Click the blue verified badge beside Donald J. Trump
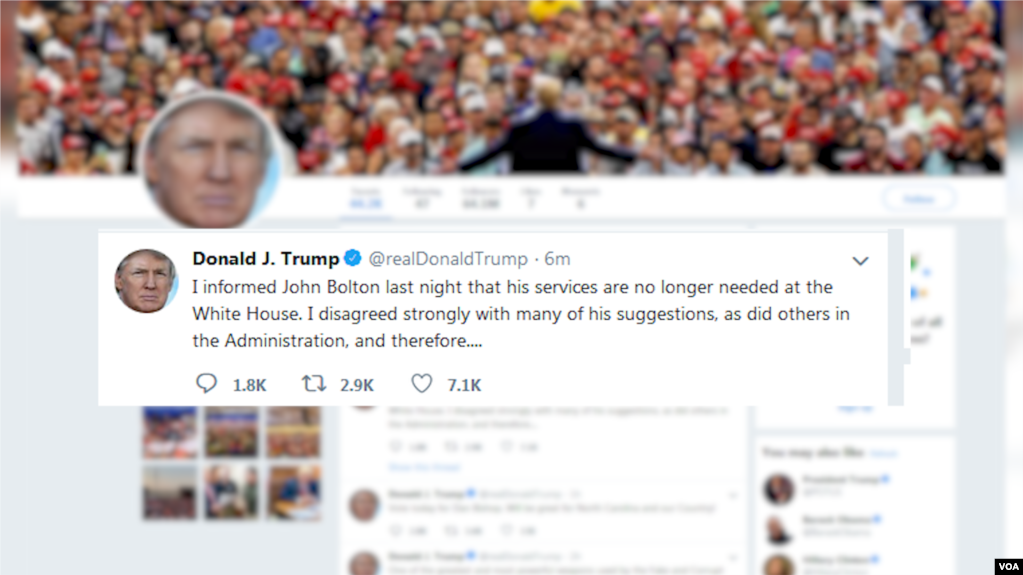This screenshot has width=1023, height=575. [x=353, y=258]
